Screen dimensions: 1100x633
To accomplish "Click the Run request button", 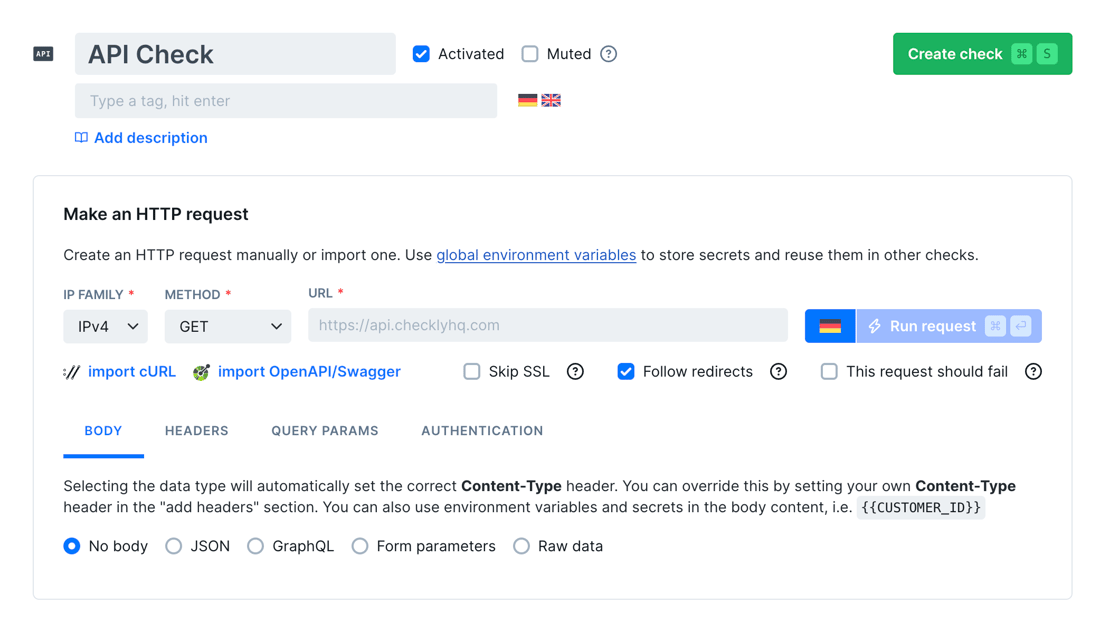I will pyautogui.click(x=949, y=326).
